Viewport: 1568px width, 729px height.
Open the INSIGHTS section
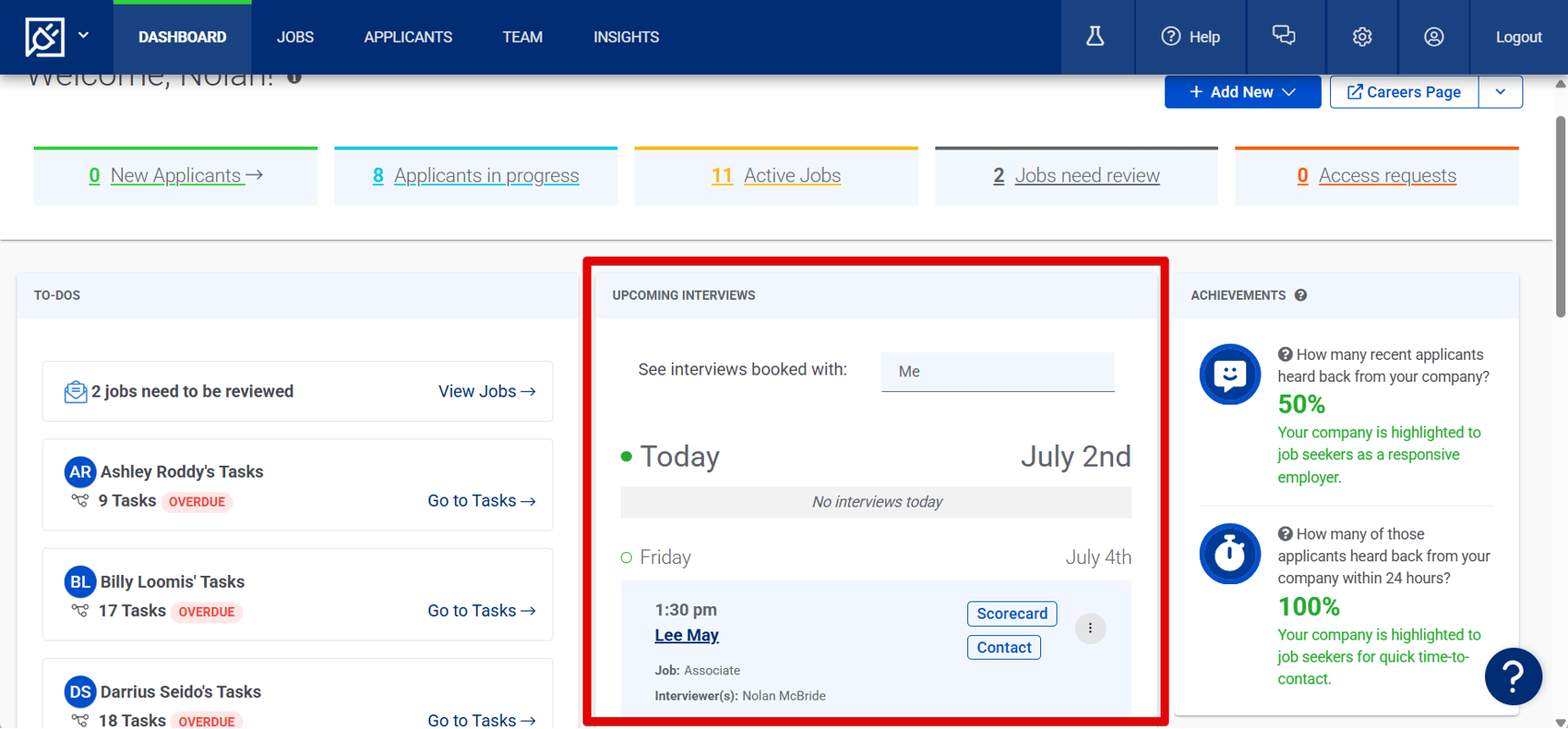626,36
